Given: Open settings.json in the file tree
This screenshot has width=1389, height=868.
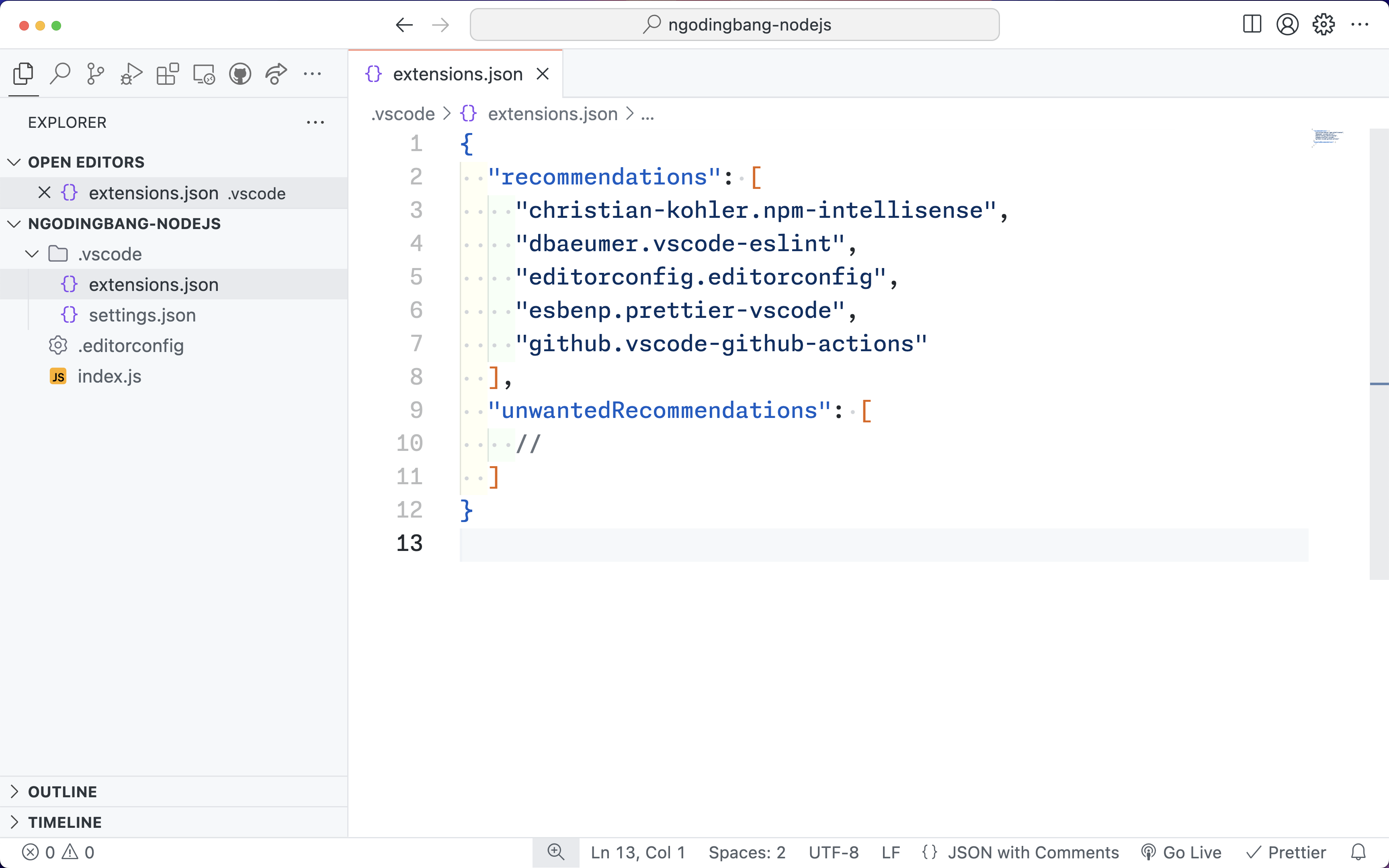Looking at the screenshot, I should point(173,315).
